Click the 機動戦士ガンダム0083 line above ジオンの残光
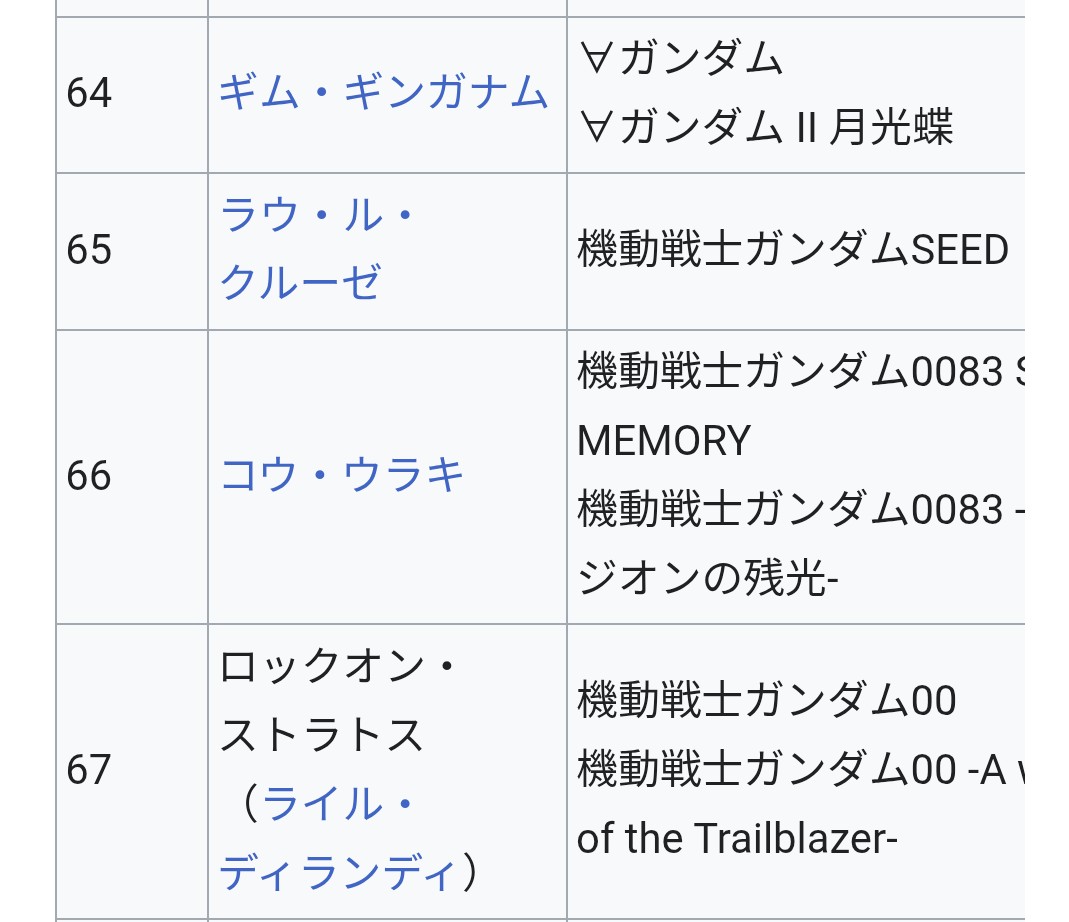 click(x=790, y=510)
